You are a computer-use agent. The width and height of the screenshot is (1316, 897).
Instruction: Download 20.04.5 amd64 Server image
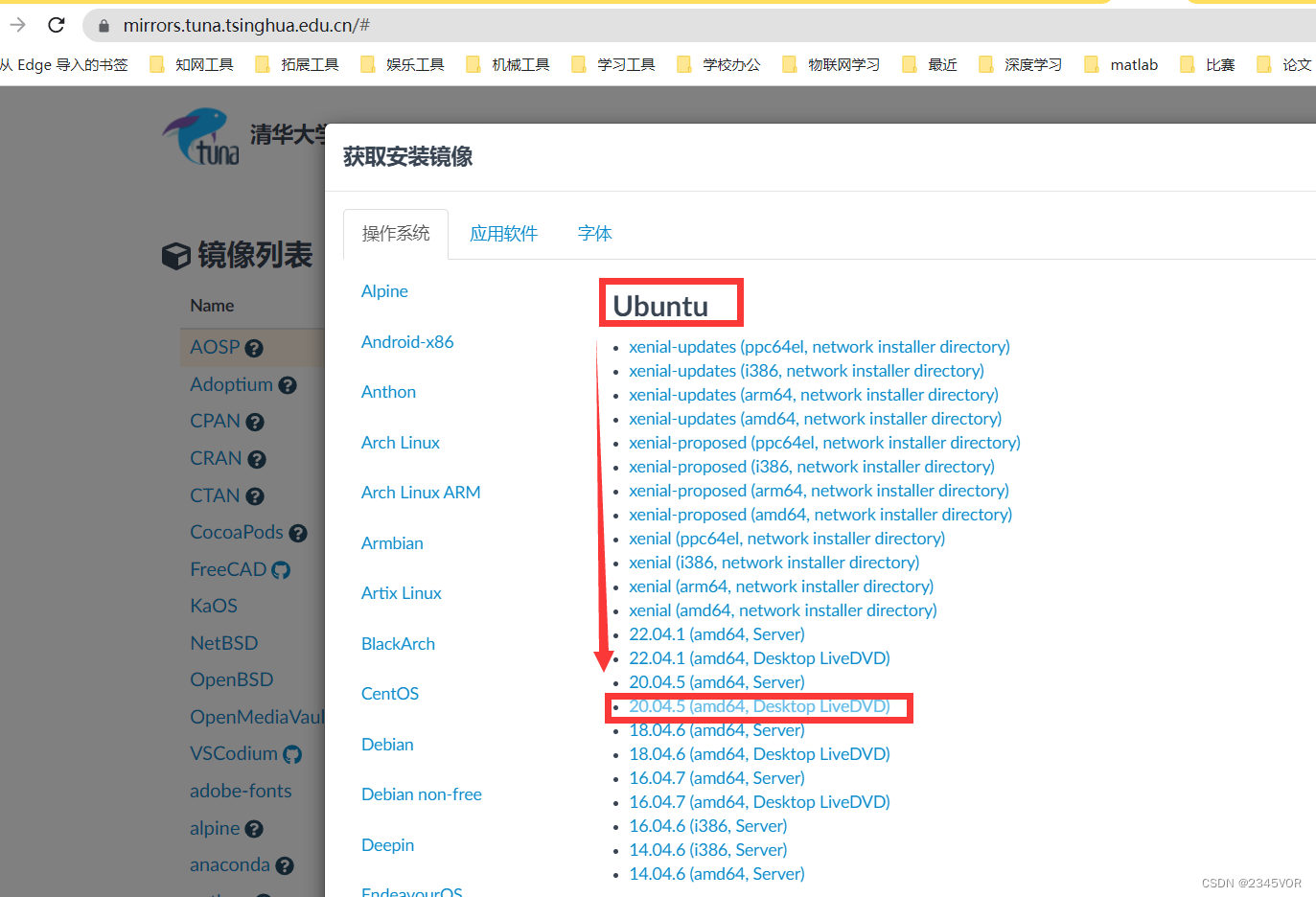[717, 682]
